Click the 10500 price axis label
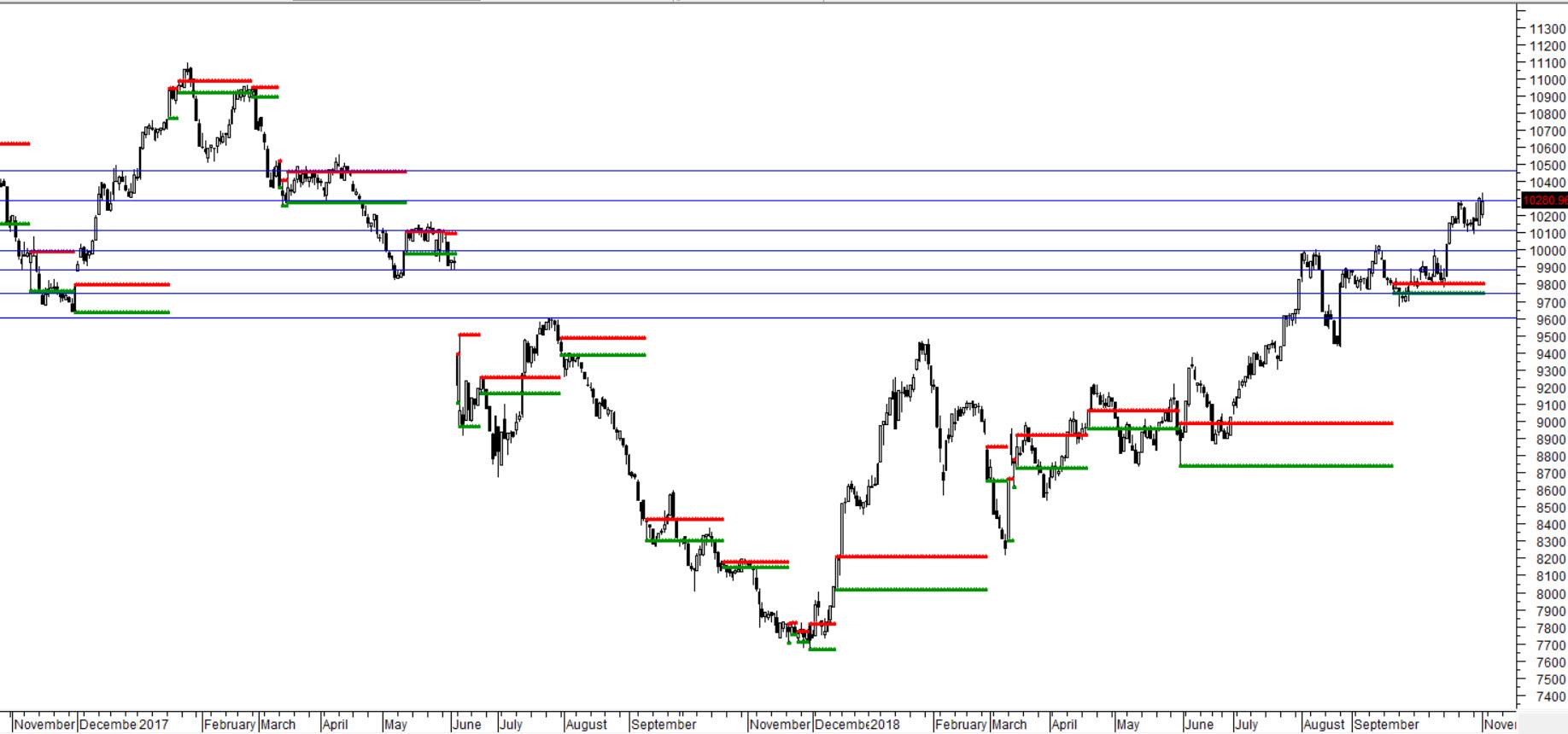The height and width of the screenshot is (734, 1568). click(1548, 166)
